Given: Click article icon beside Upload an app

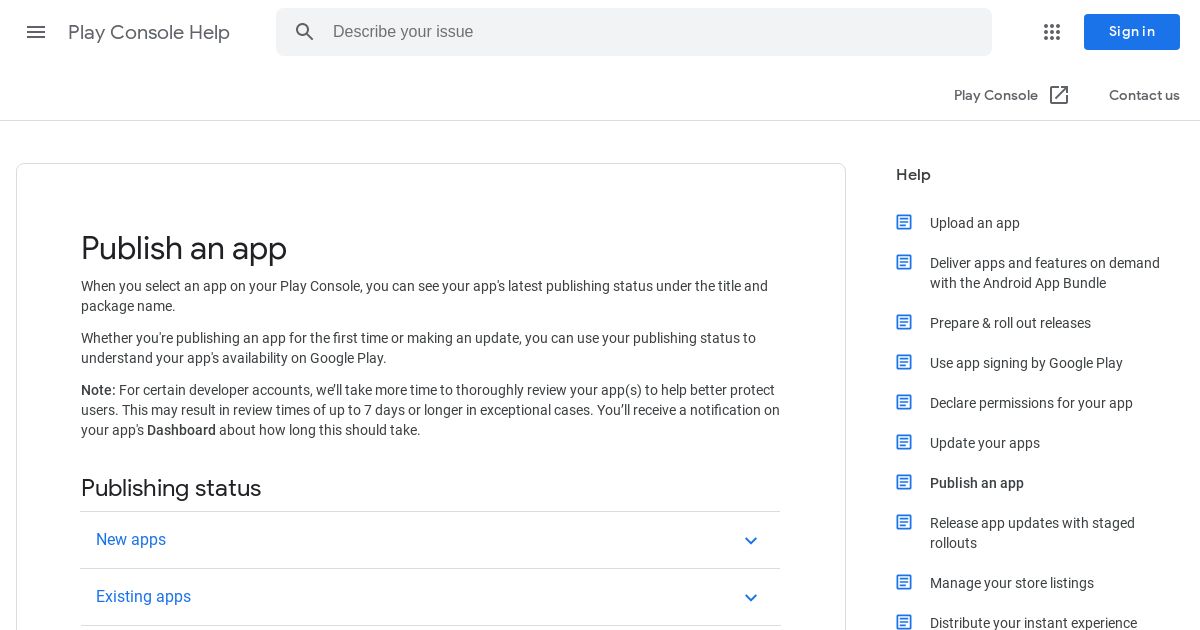Looking at the screenshot, I should [x=904, y=222].
